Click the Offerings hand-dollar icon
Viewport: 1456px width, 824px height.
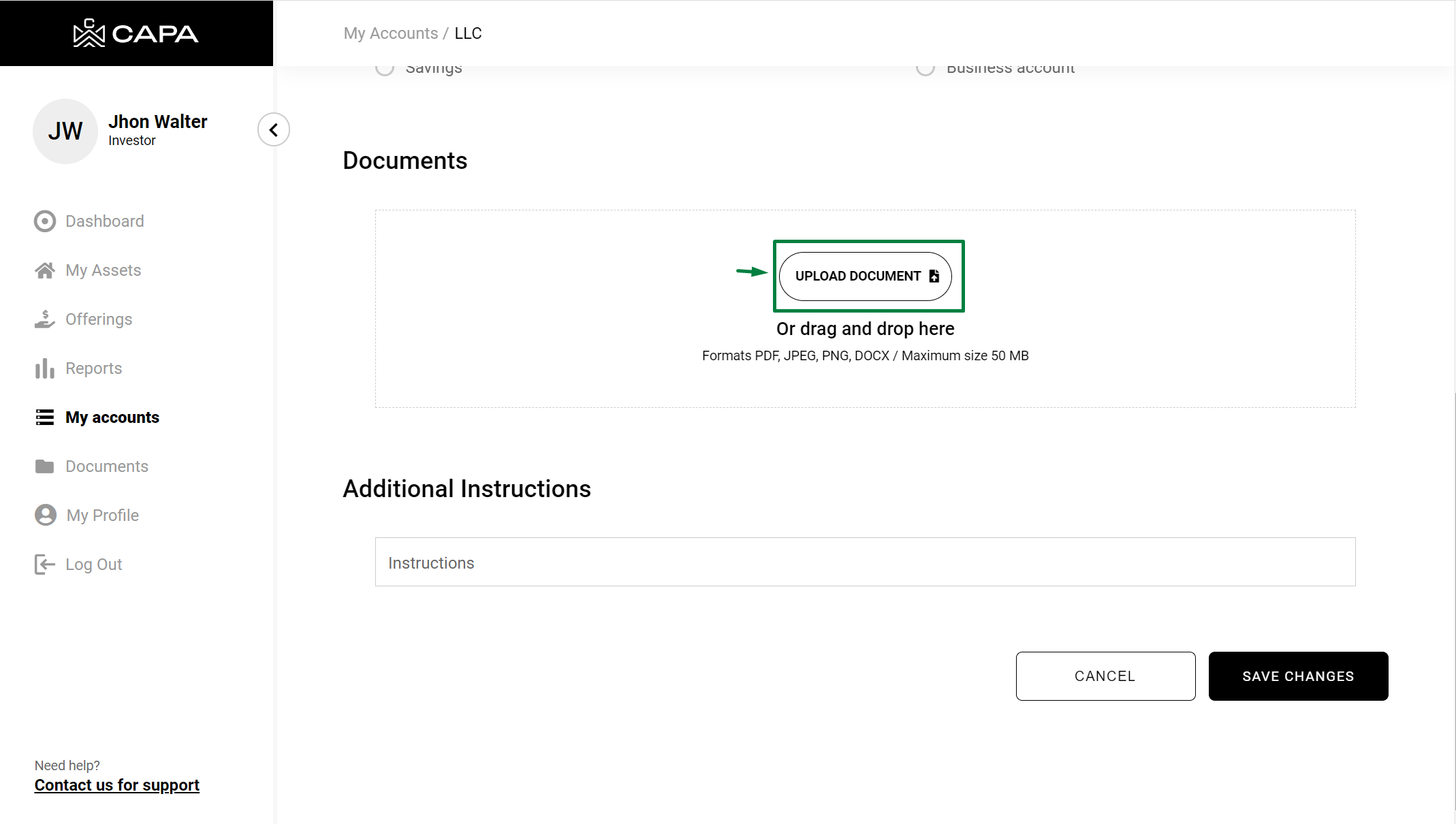pos(45,319)
